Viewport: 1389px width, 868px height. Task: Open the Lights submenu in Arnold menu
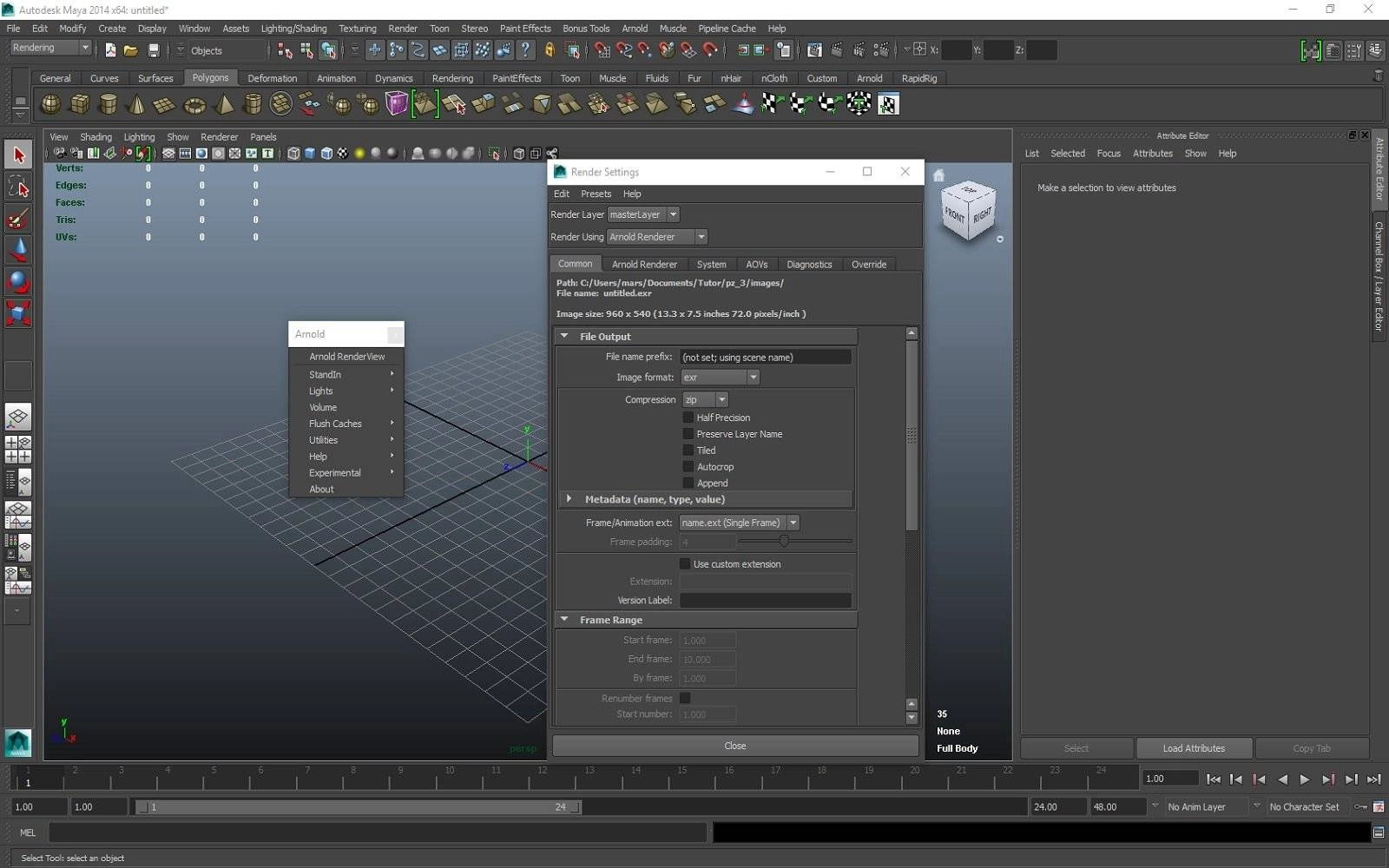346,391
